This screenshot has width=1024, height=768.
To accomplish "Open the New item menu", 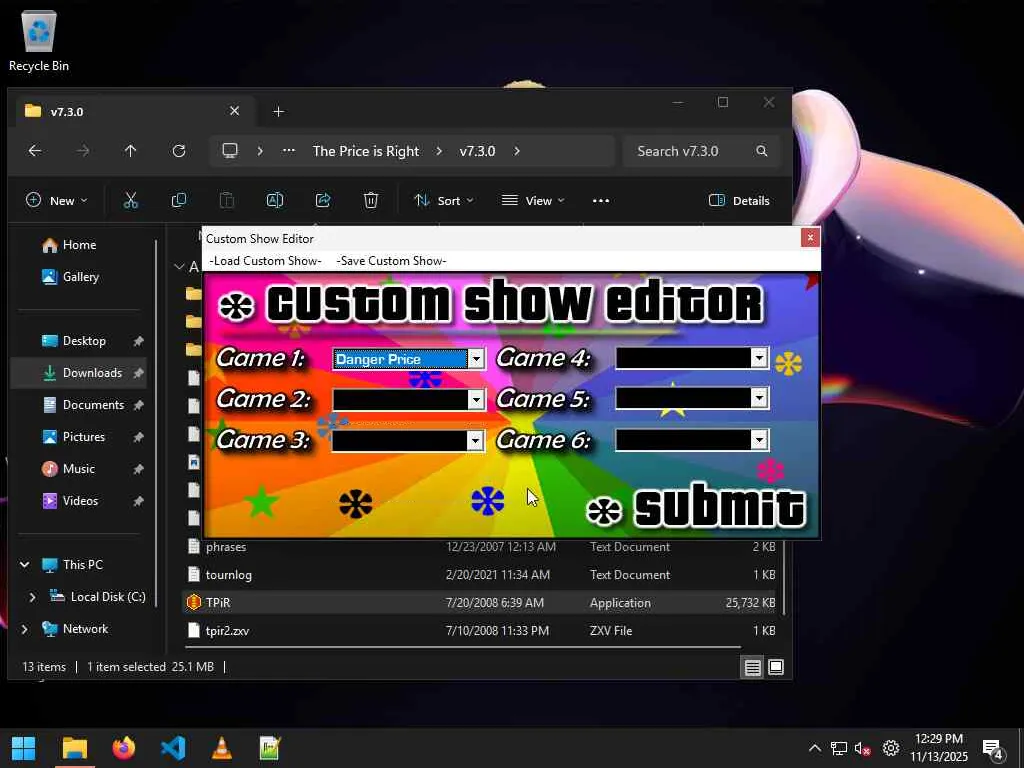I will [56, 200].
